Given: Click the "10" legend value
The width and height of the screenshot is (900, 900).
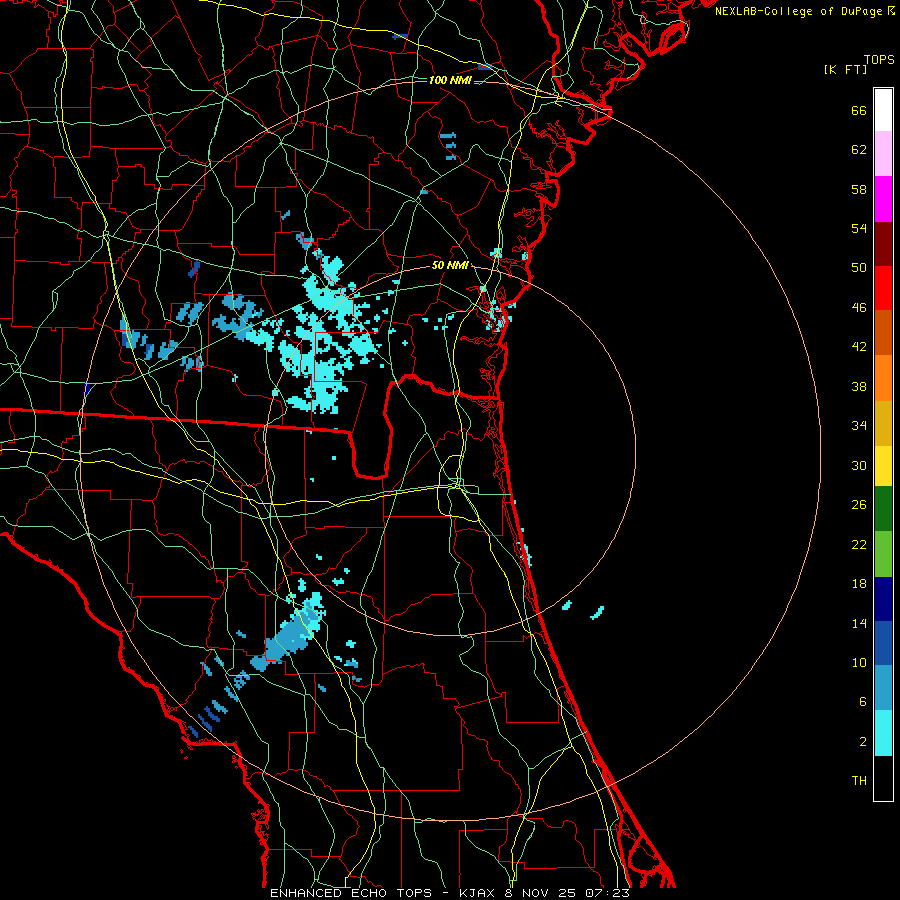Looking at the screenshot, I should (859, 663).
